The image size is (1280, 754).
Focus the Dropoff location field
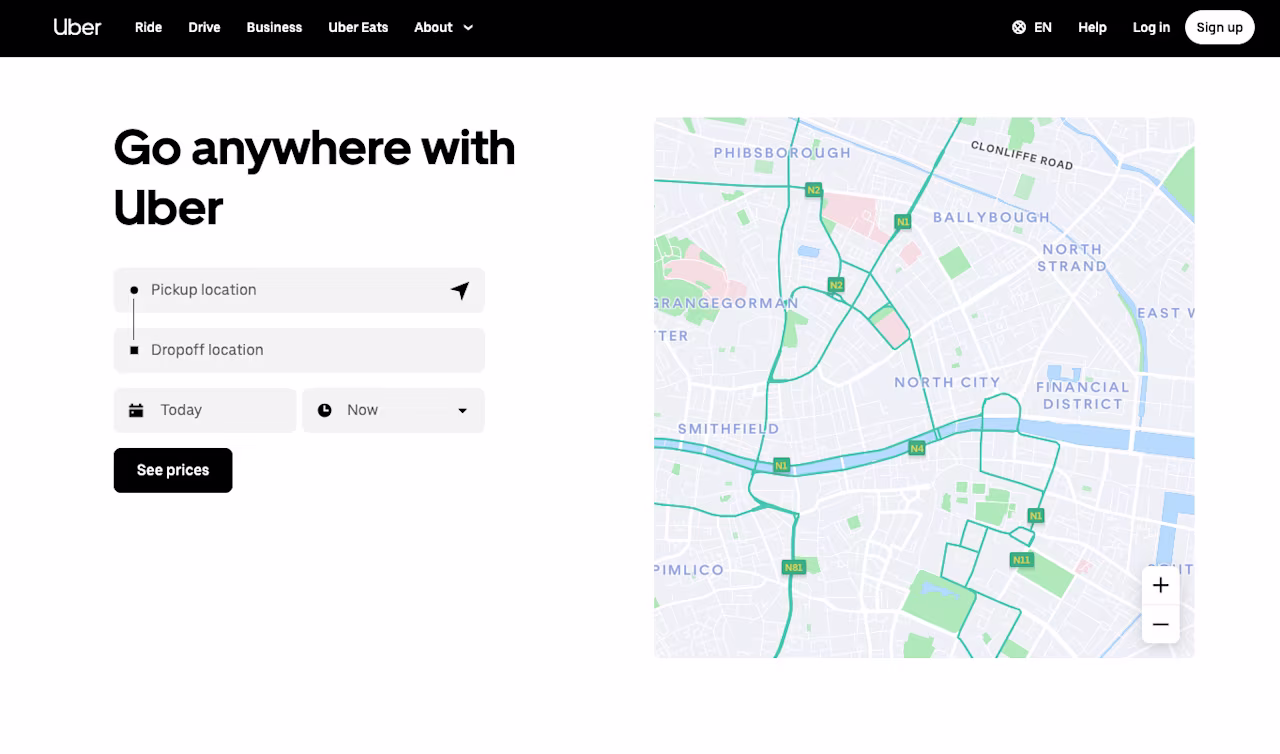coord(299,350)
